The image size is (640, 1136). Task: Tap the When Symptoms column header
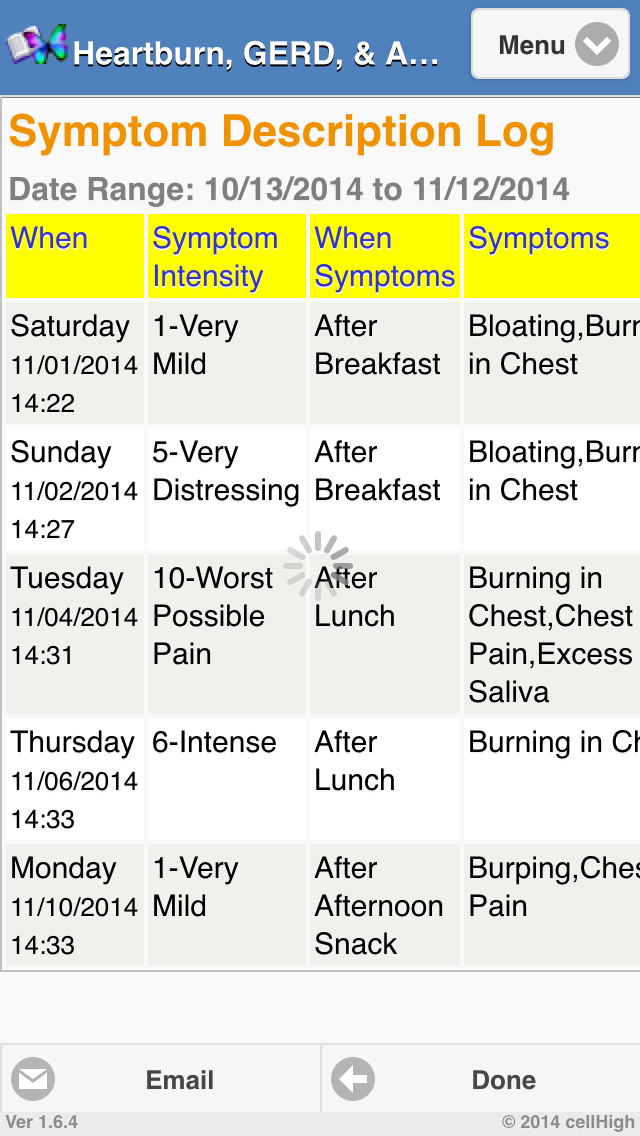click(384, 256)
